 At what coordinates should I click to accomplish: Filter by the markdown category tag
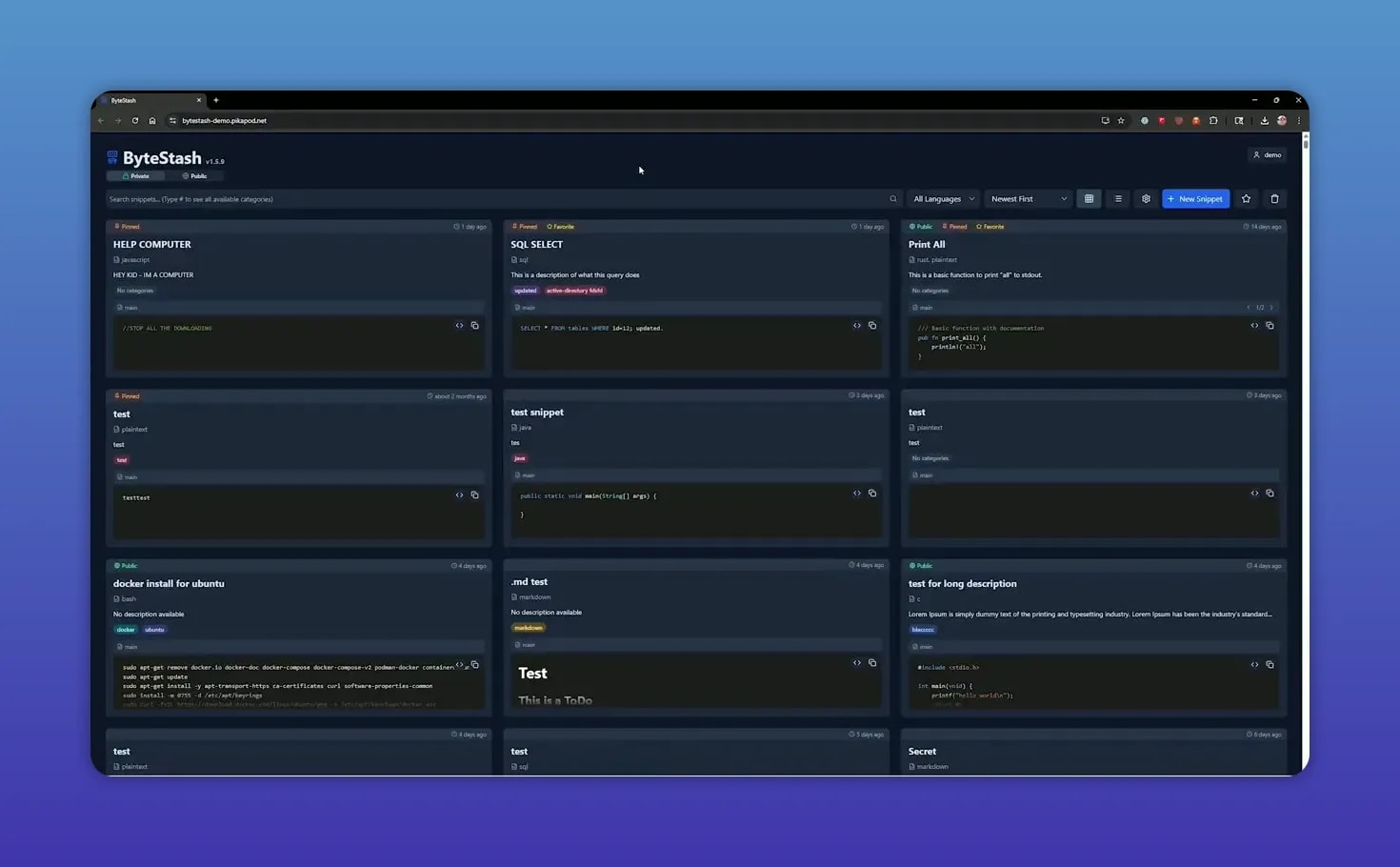tap(529, 628)
